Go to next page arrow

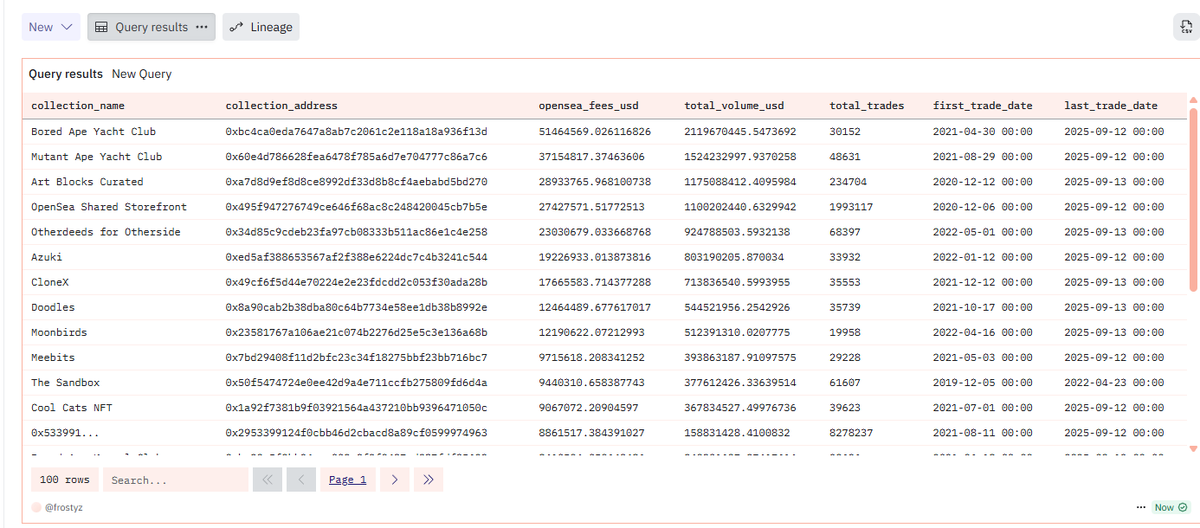395,480
